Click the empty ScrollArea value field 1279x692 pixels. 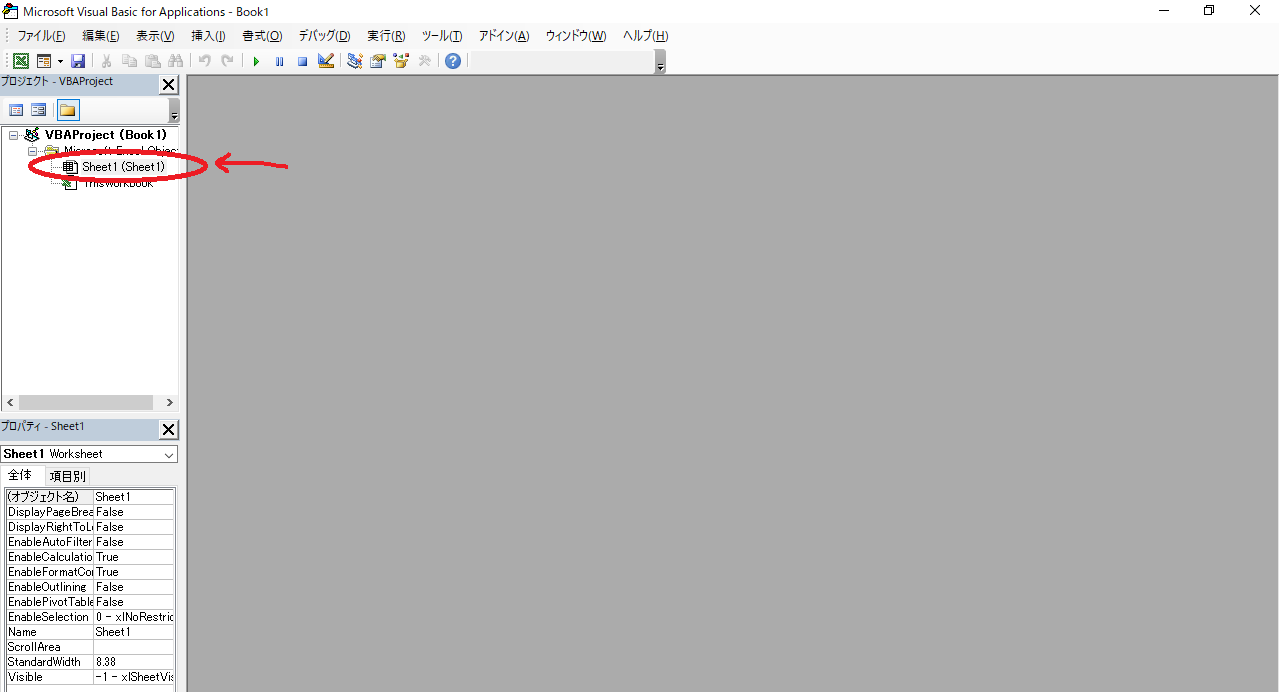click(134, 647)
